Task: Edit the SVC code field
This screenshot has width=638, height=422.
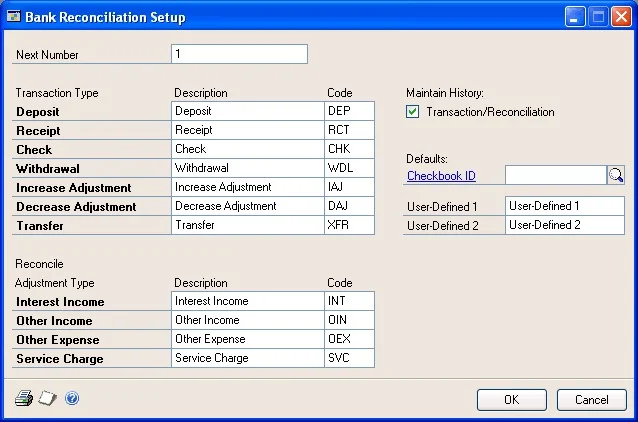Action: point(349,358)
